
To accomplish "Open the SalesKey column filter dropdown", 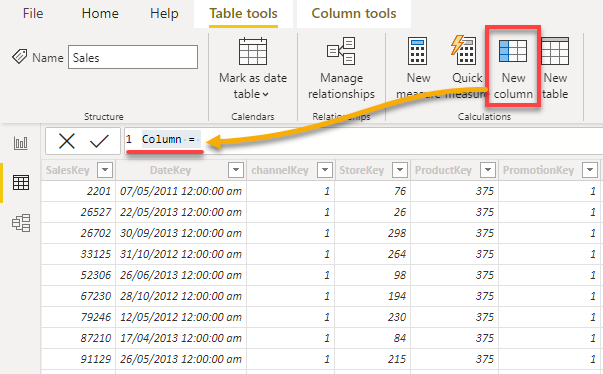I will (105, 170).
